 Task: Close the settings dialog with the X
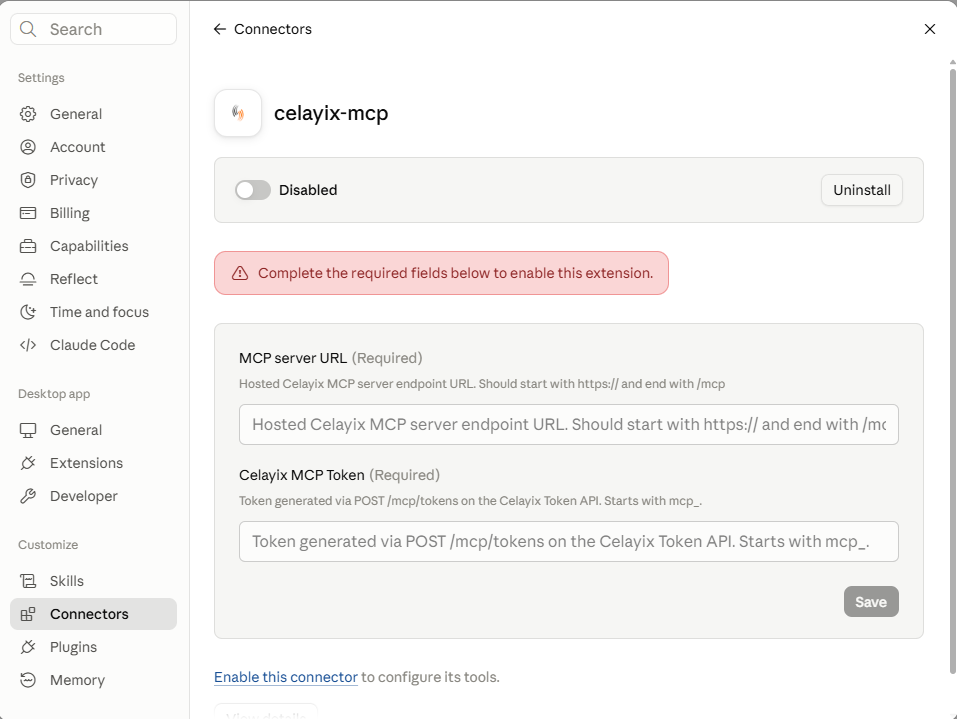pyautogui.click(x=930, y=29)
